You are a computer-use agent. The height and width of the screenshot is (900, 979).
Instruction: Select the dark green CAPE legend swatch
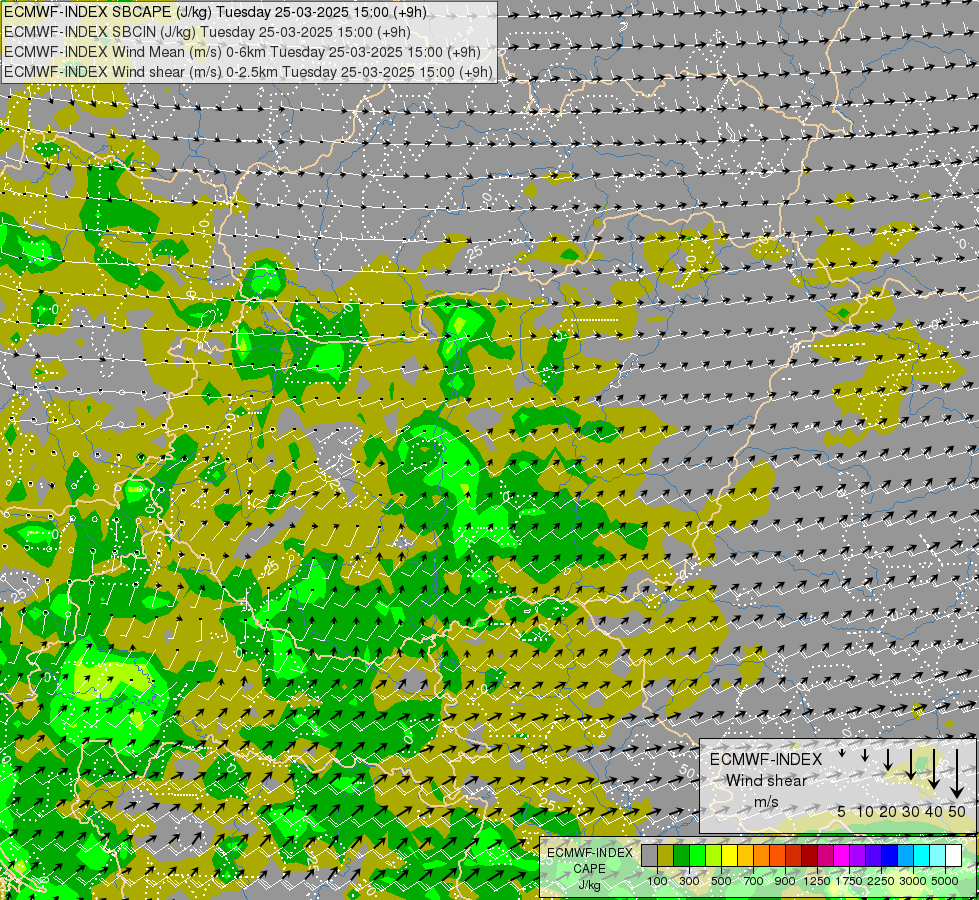(x=681, y=855)
